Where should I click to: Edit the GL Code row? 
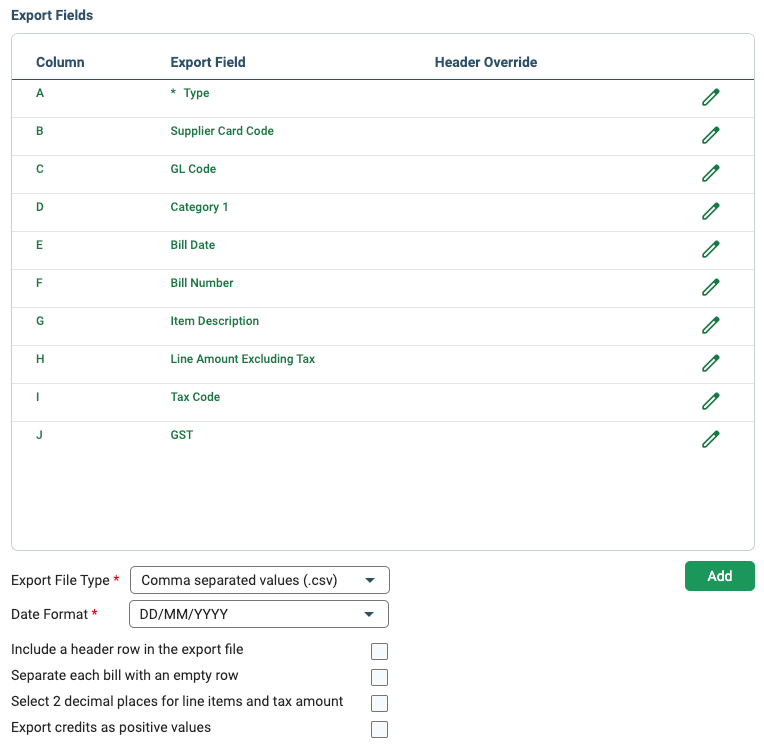pyautogui.click(x=710, y=173)
